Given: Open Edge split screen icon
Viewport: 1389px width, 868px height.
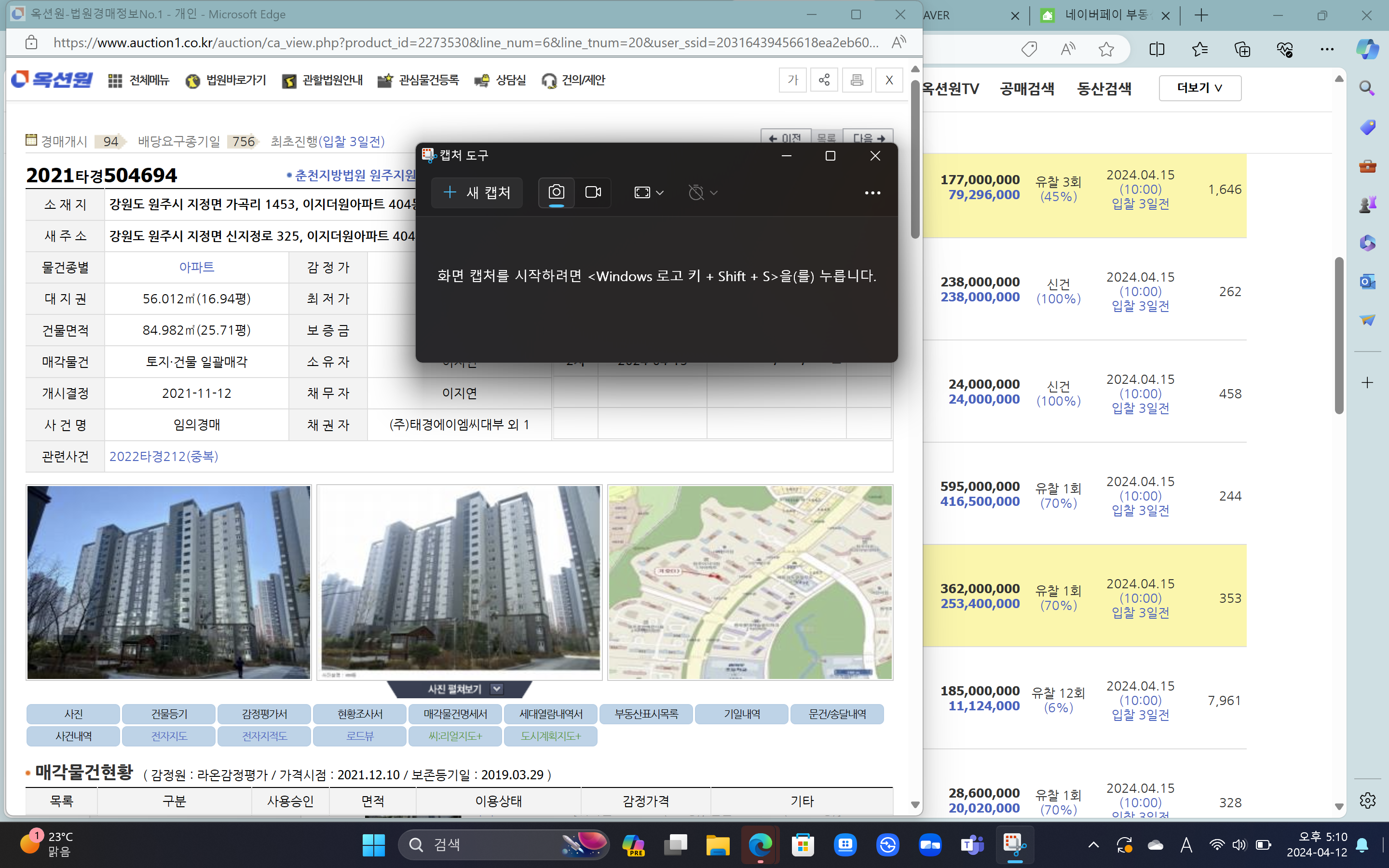Looking at the screenshot, I should point(1157,49).
